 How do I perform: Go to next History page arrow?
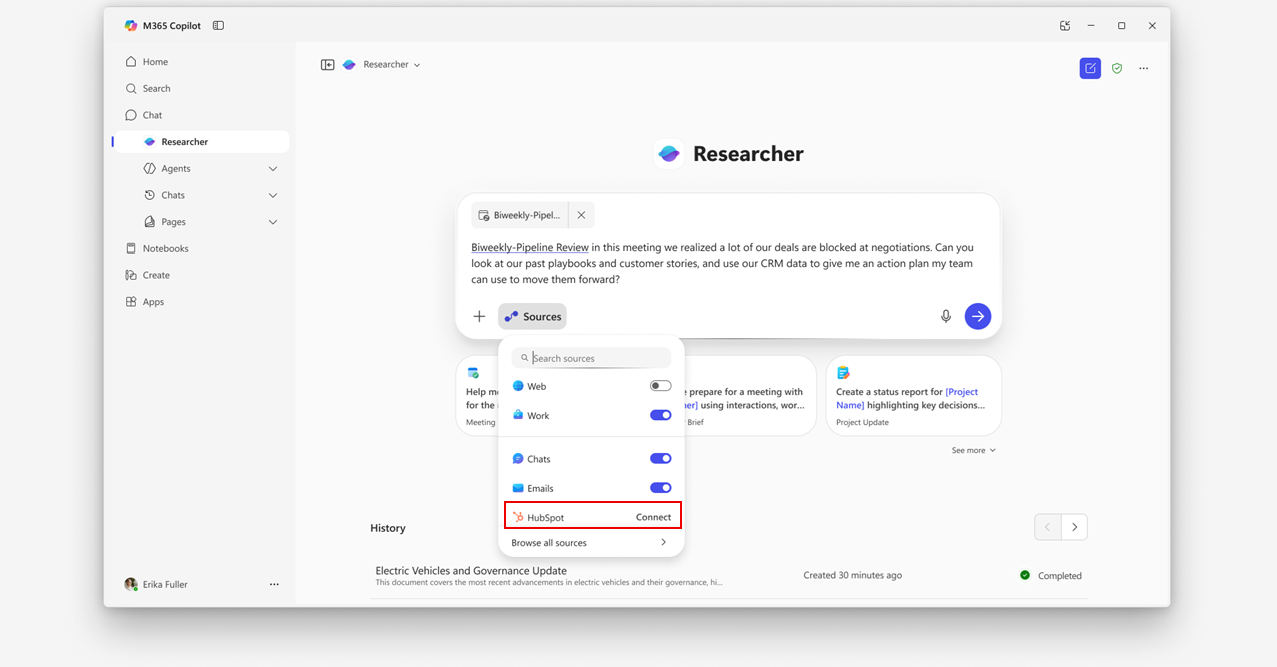1074,527
